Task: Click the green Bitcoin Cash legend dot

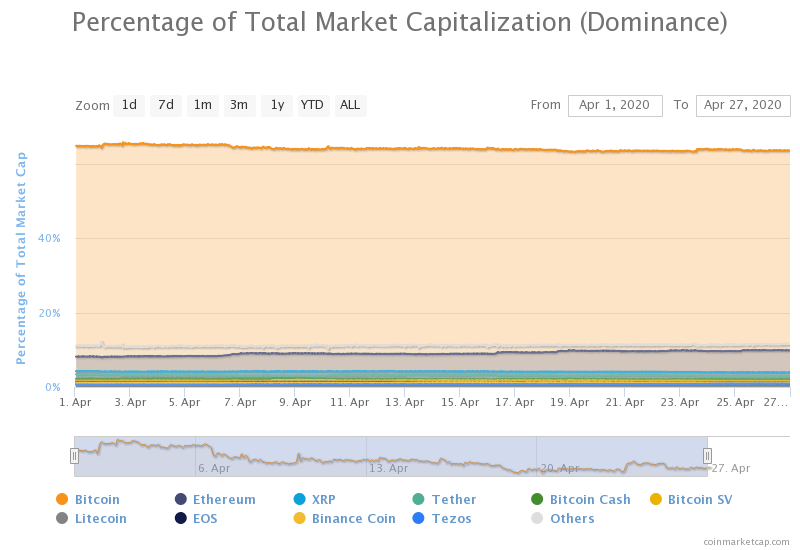Action: pos(538,499)
